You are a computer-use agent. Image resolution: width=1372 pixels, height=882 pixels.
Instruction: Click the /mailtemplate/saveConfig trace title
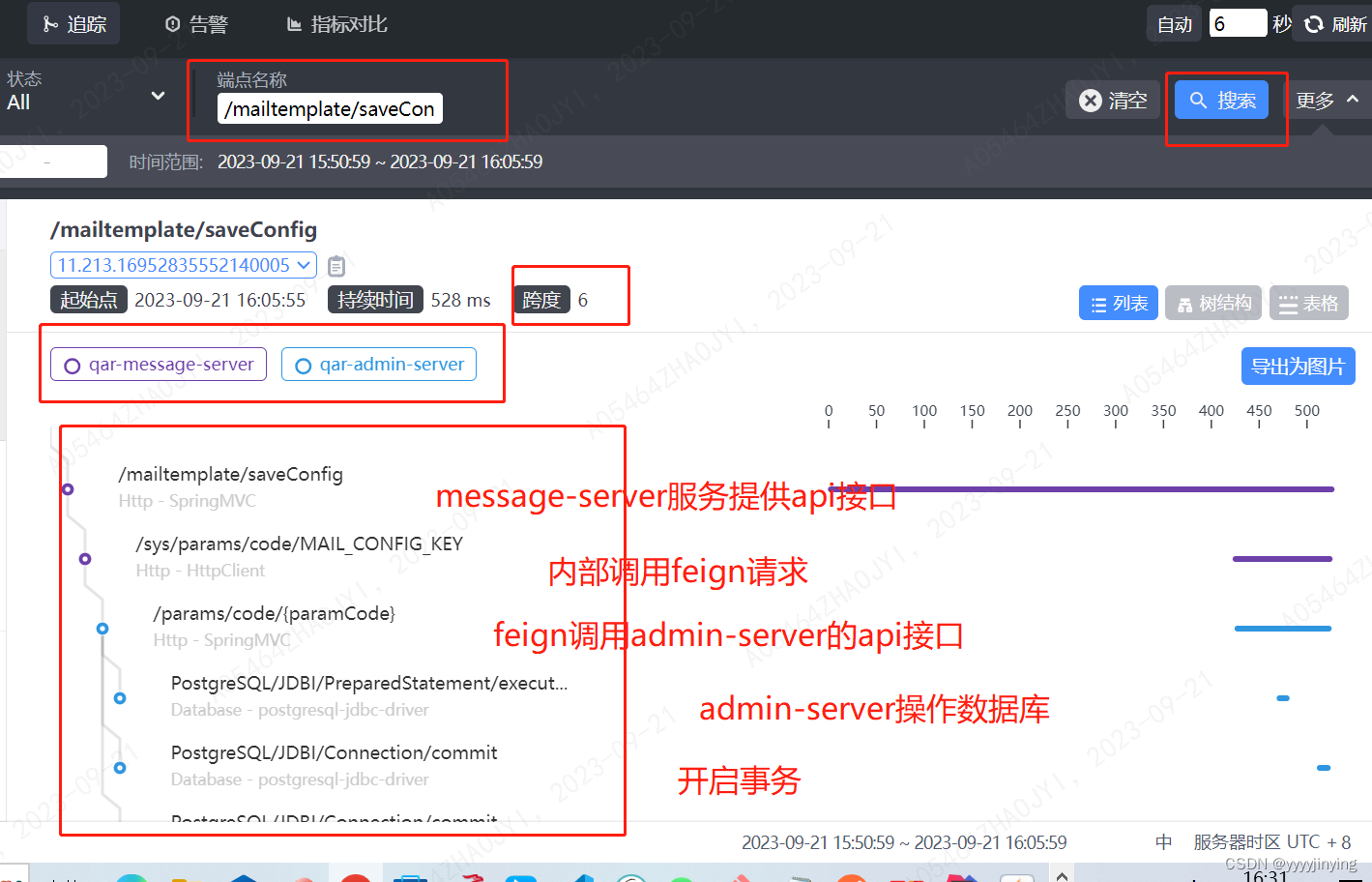[184, 229]
